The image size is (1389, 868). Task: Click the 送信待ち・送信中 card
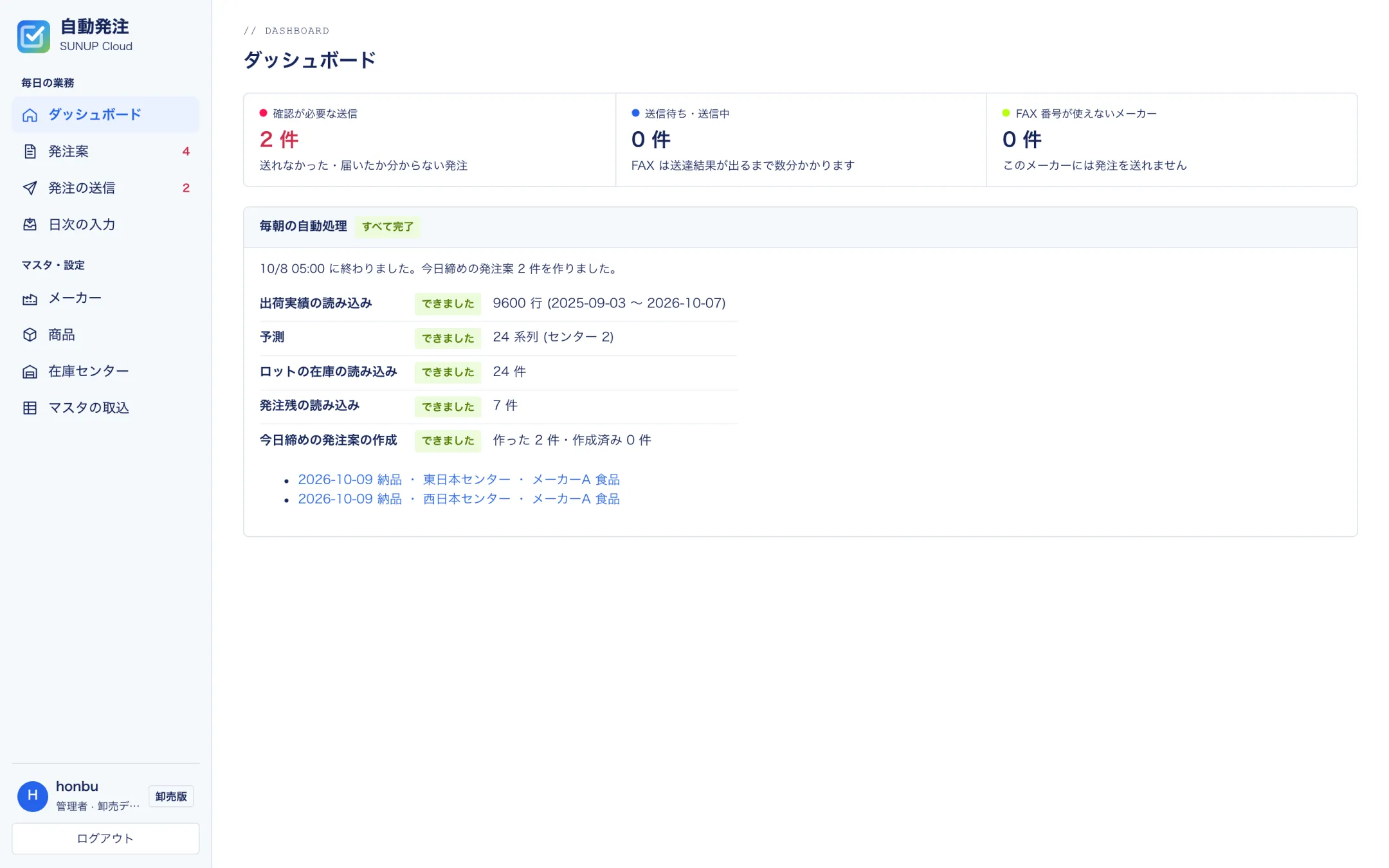coord(801,140)
